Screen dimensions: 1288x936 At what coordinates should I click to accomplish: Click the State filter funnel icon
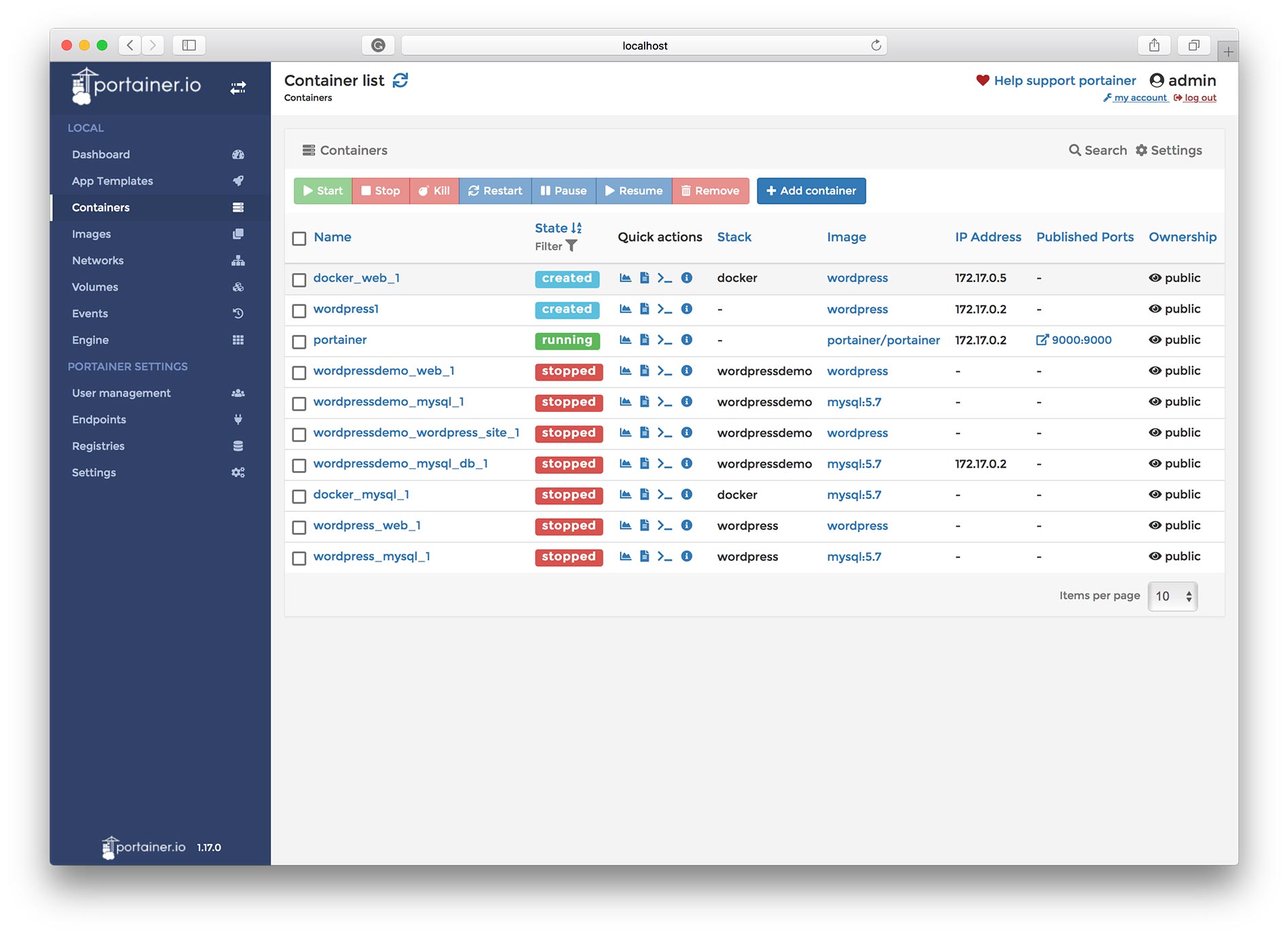click(x=572, y=246)
